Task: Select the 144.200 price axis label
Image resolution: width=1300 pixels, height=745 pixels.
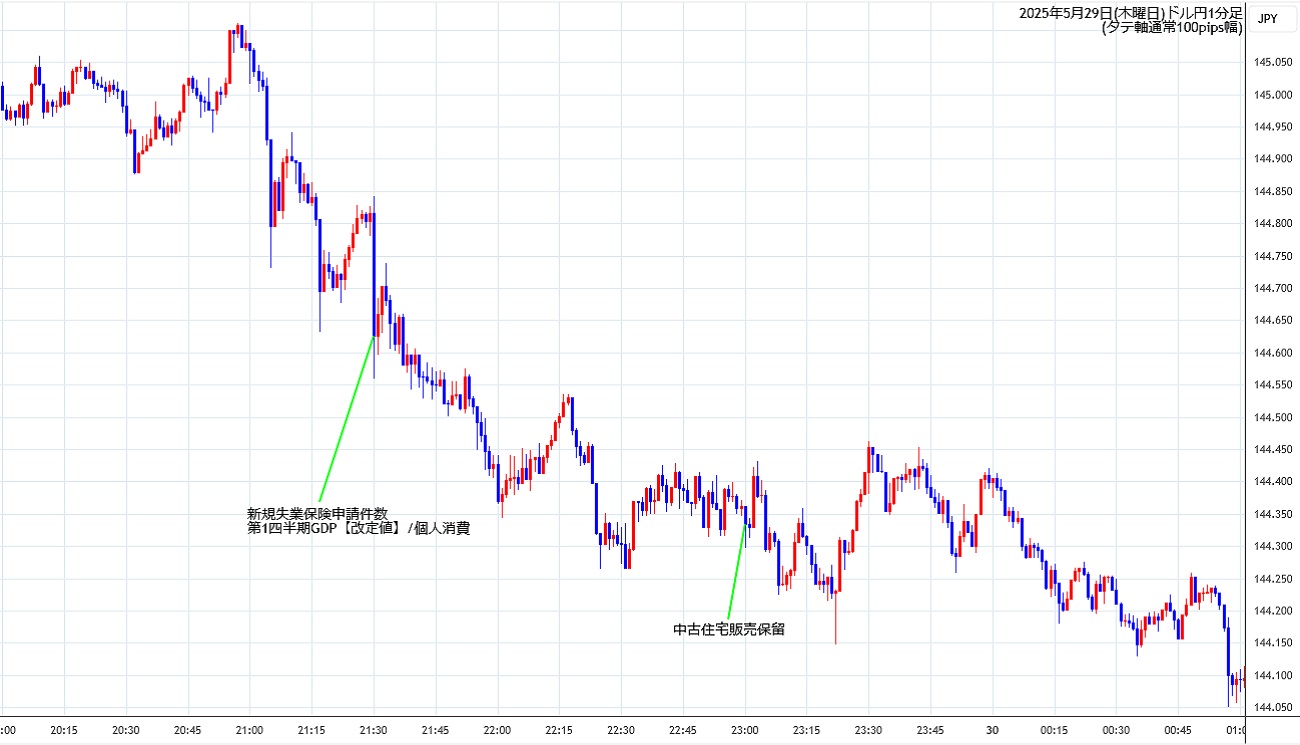Action: coord(1272,611)
